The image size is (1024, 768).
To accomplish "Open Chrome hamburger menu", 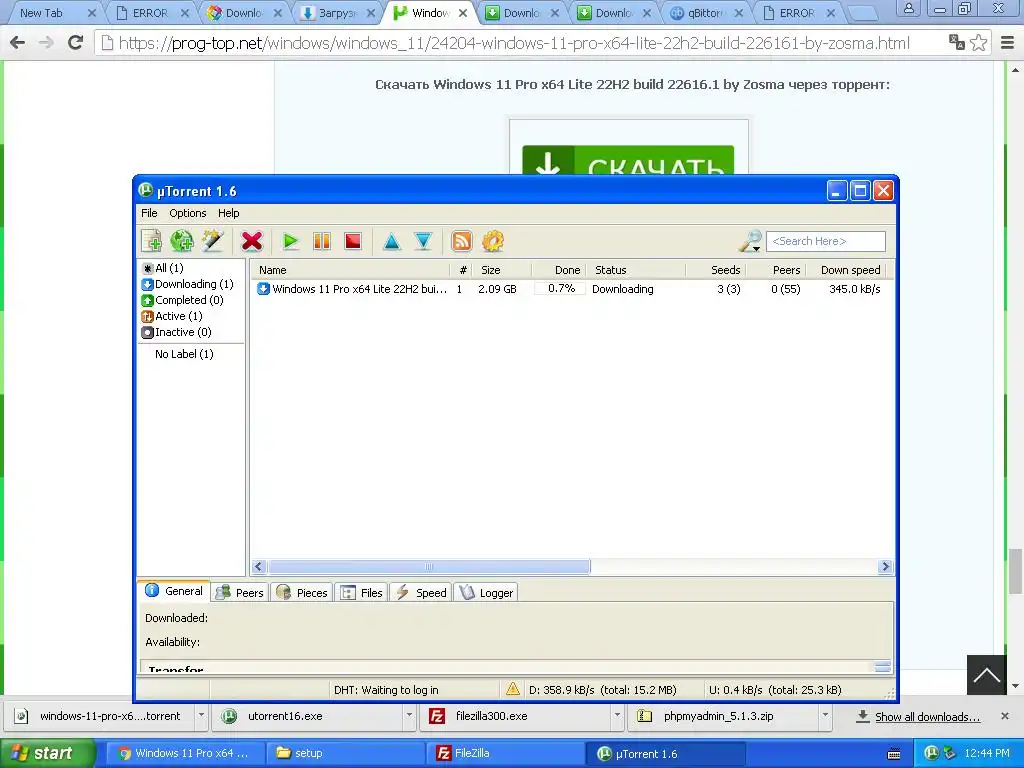I will [1008, 43].
